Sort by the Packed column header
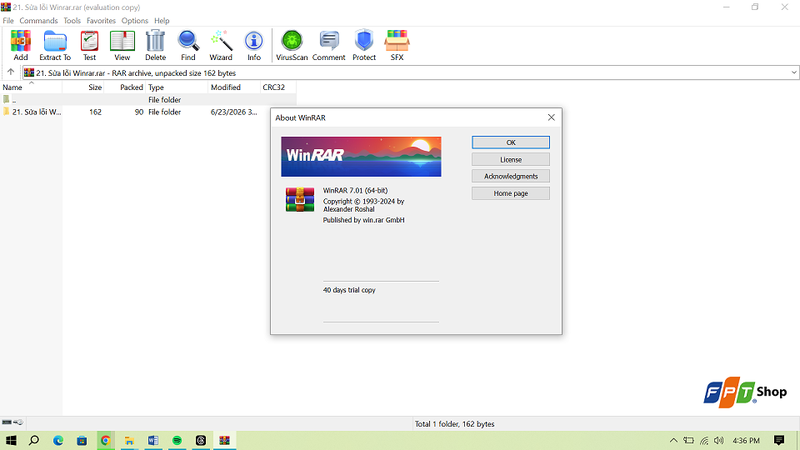800x450 pixels. [x=125, y=87]
